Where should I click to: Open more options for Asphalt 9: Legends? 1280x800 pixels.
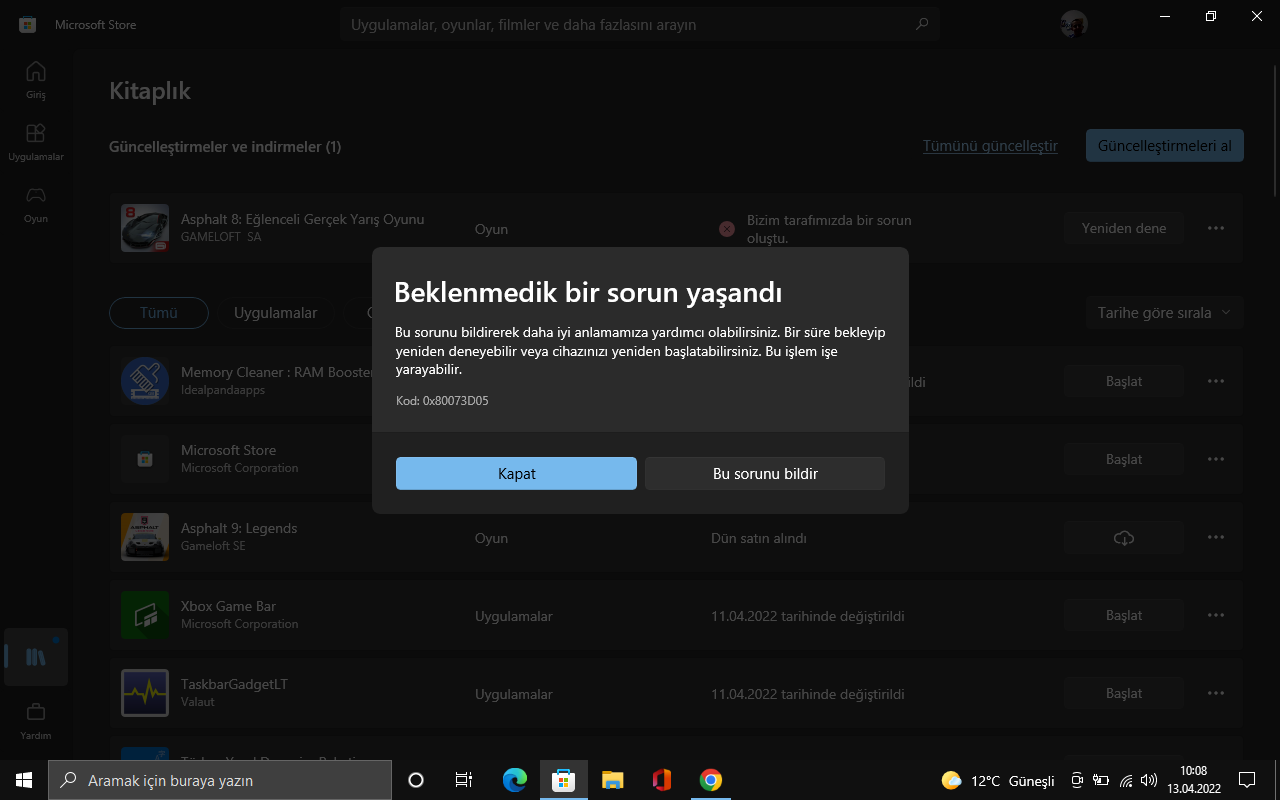(x=1216, y=537)
